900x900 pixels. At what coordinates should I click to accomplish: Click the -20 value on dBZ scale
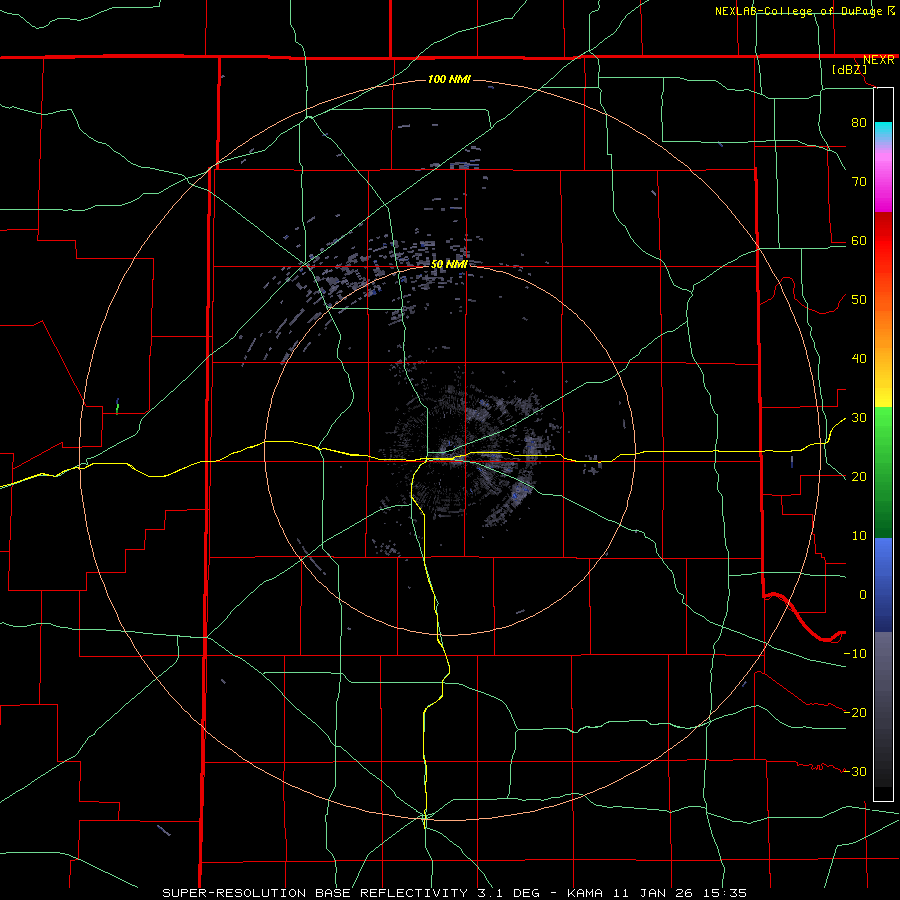[855, 712]
